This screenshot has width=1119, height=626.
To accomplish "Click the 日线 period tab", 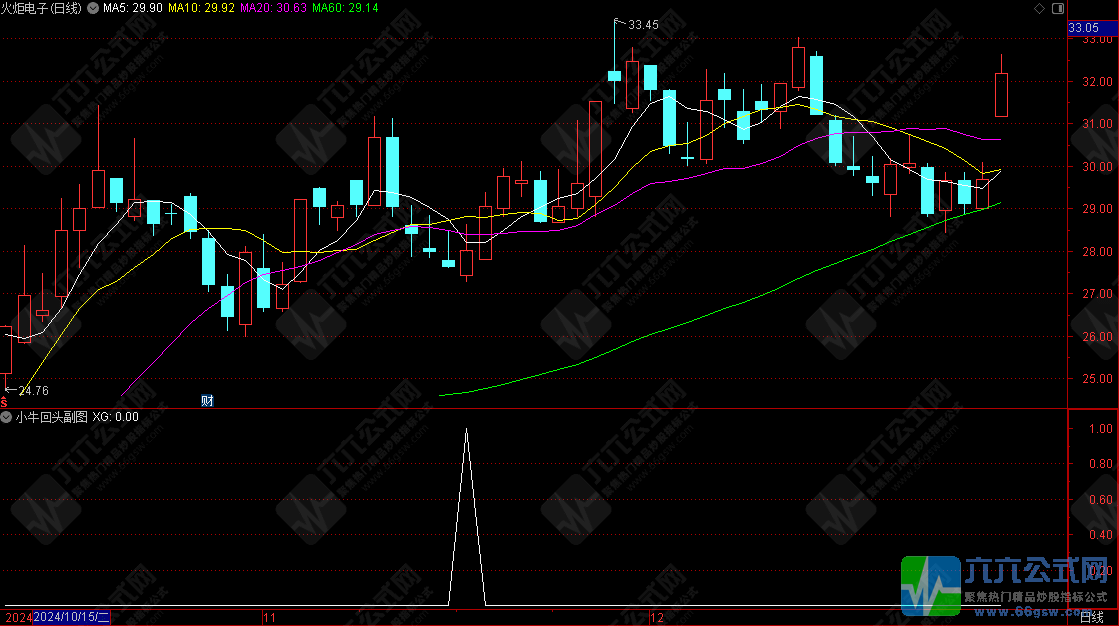I will coord(1092,618).
